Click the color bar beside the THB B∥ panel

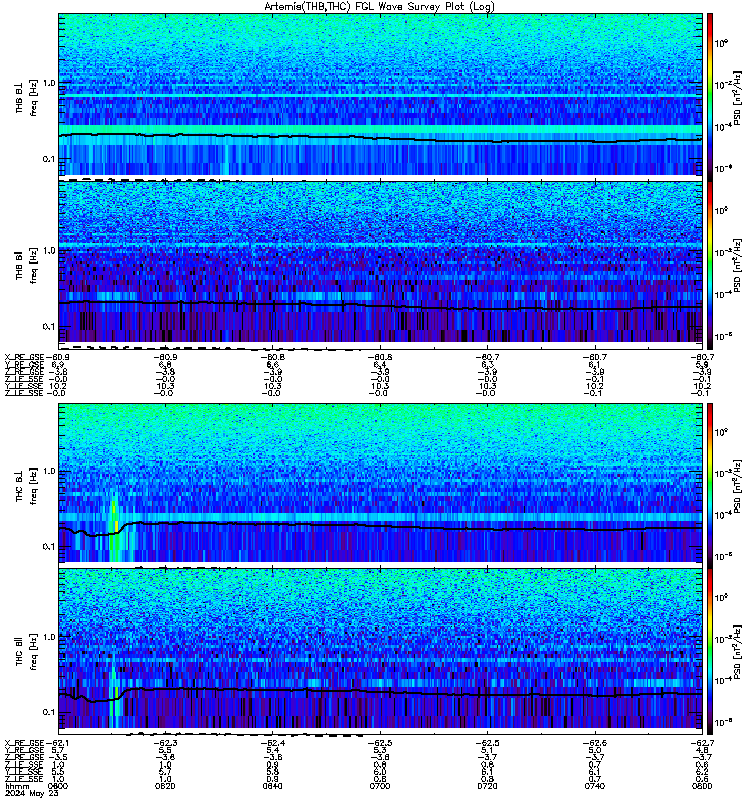pos(710,264)
